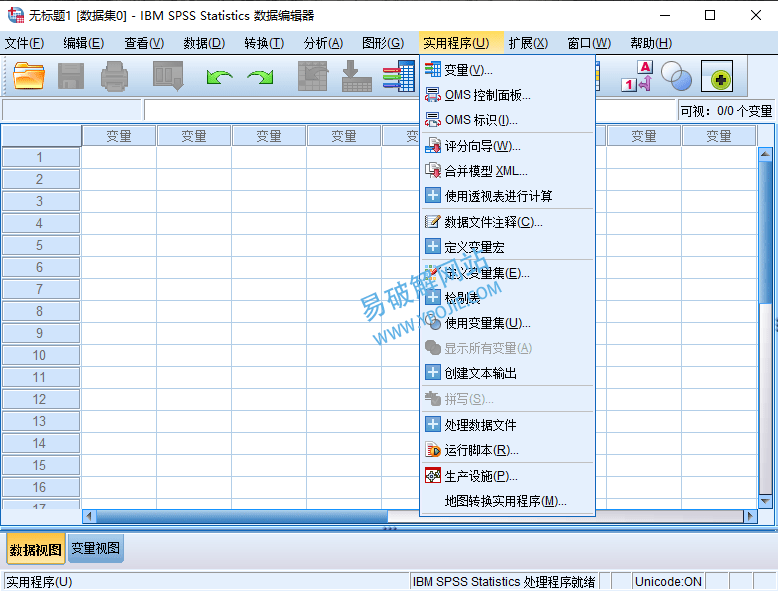Click the Print toolbar icon

point(115,76)
